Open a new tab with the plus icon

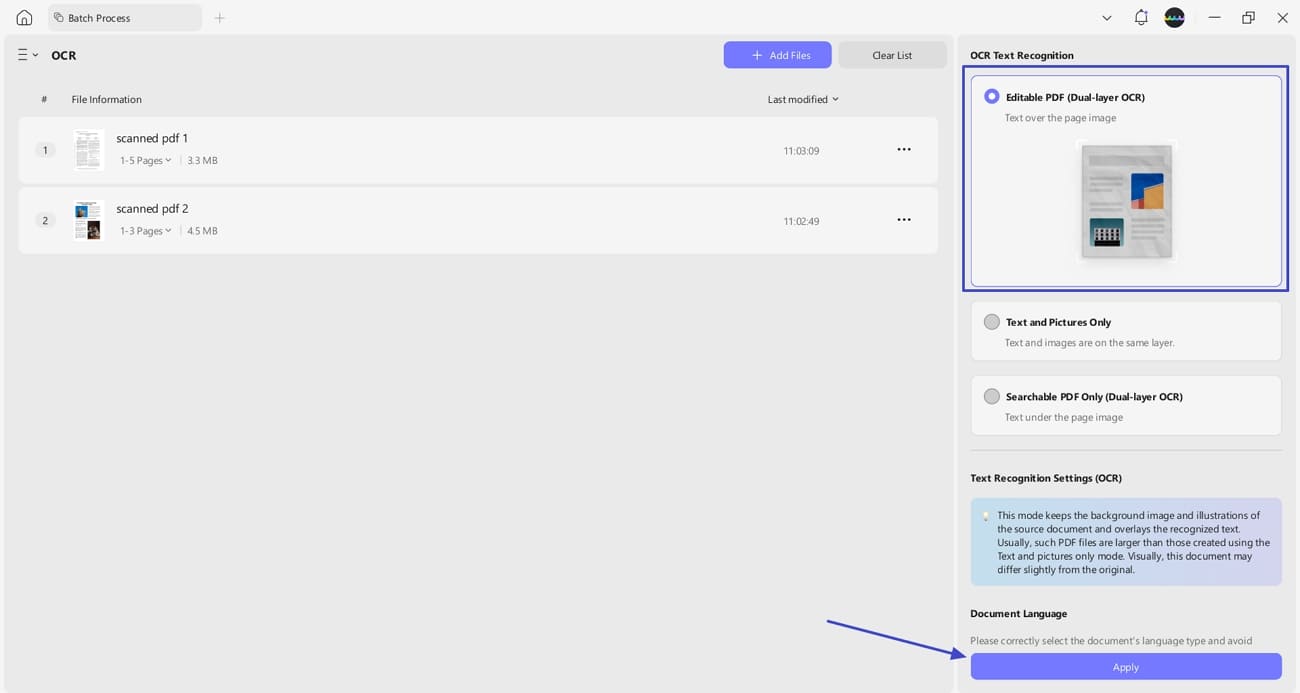pyautogui.click(x=219, y=17)
